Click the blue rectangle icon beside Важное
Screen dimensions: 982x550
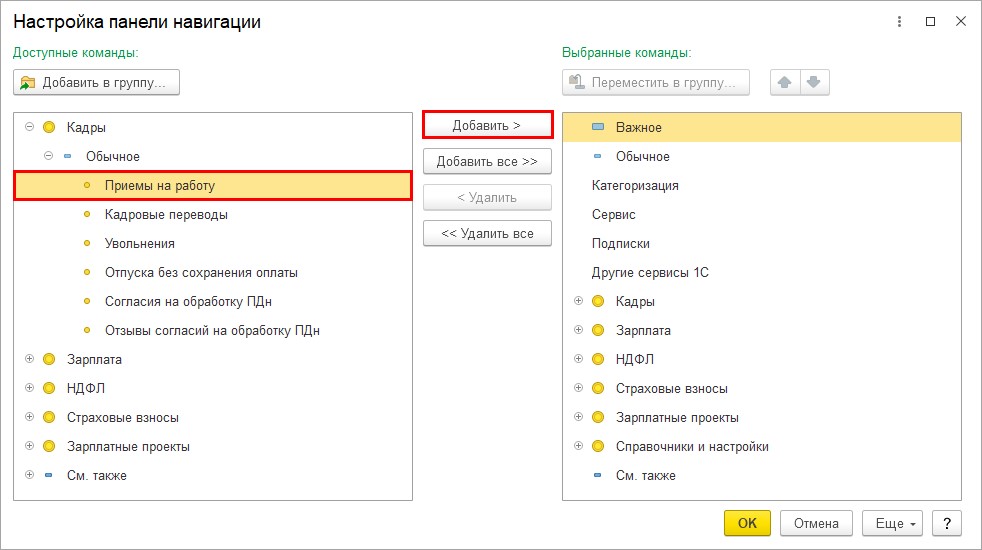pos(598,128)
